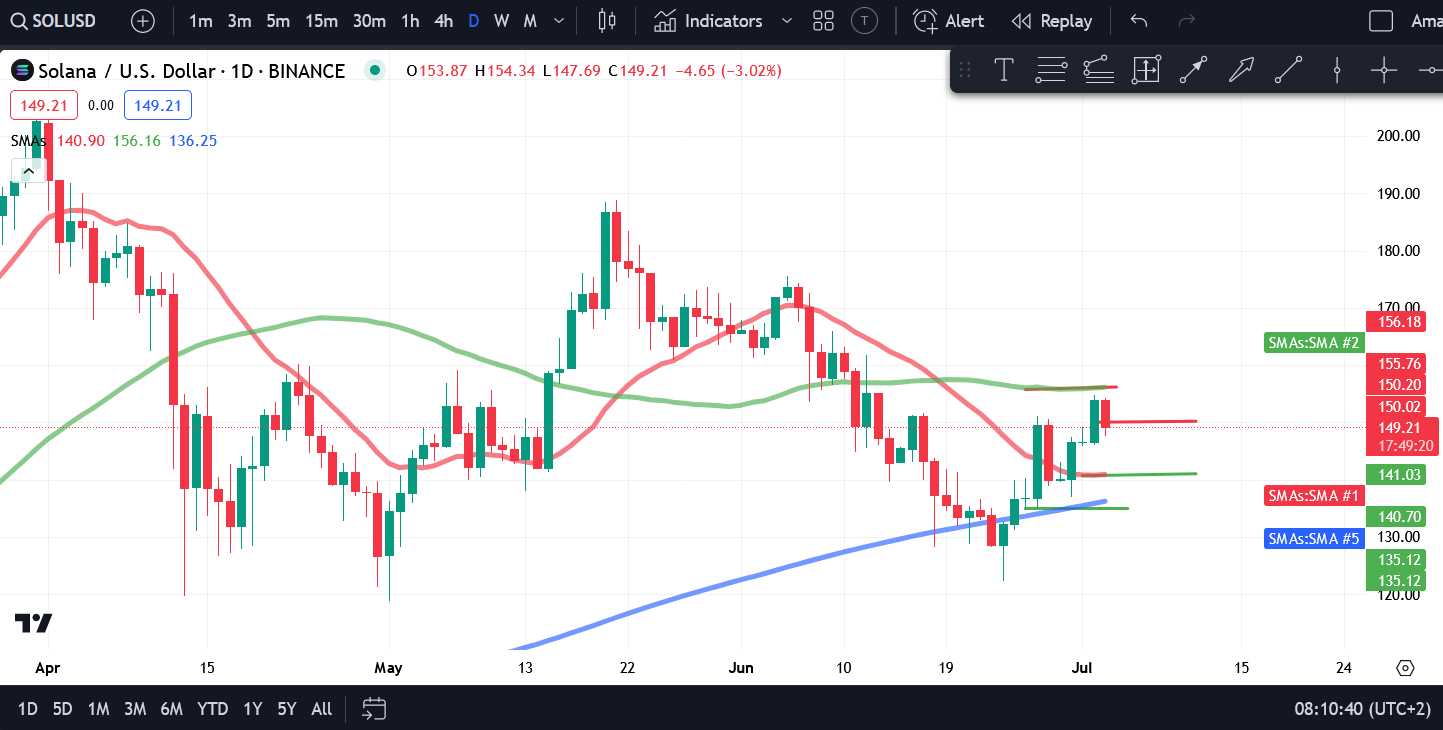Image resolution: width=1443 pixels, height=730 pixels.
Task: Click the plus icon to compare symbols
Action: click(143, 21)
